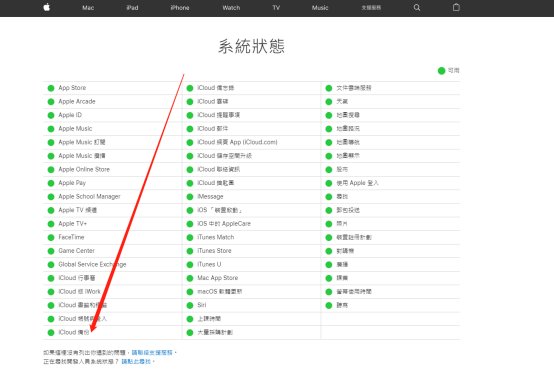The width and height of the screenshot is (554, 371).
Task: Click green status dot beside Apple School Manager
Action: point(51,197)
